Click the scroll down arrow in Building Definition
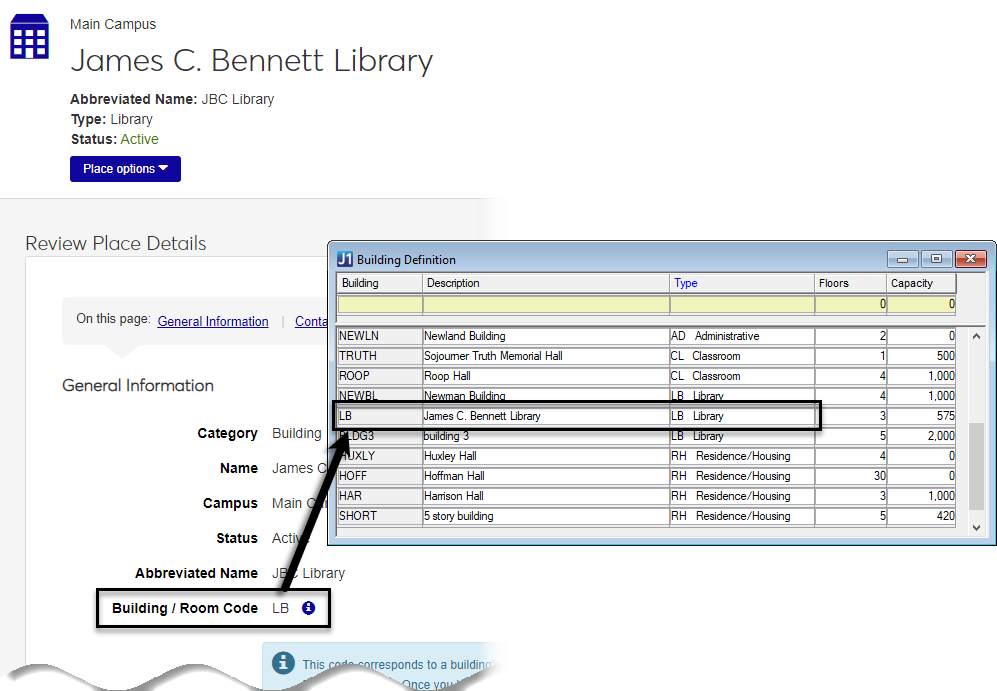The image size is (997, 691). pyautogui.click(x=977, y=528)
